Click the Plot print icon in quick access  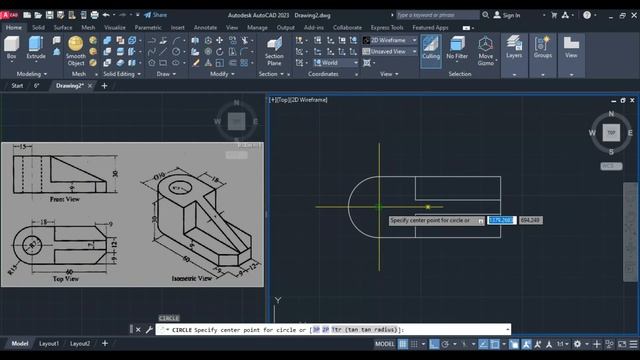tap(94, 15)
